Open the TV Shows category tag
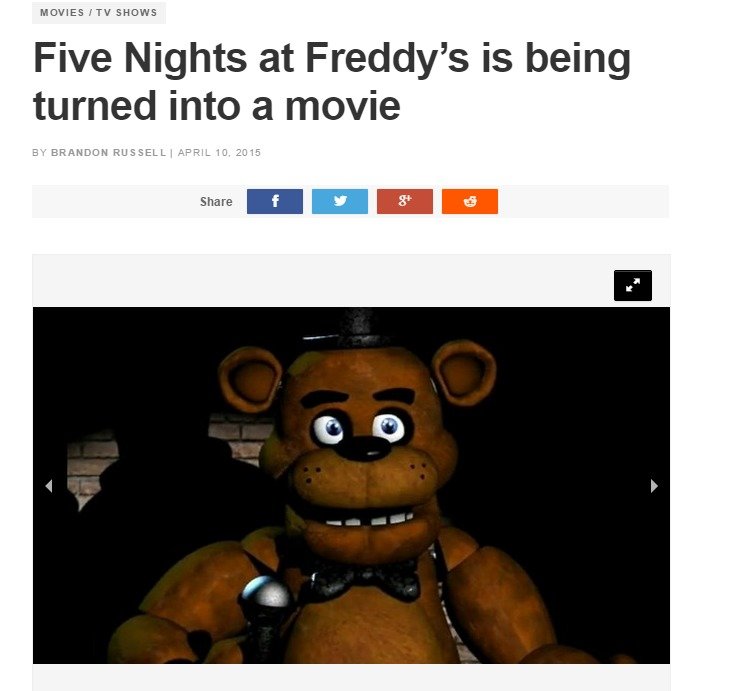The width and height of the screenshot is (749, 691). click(126, 13)
